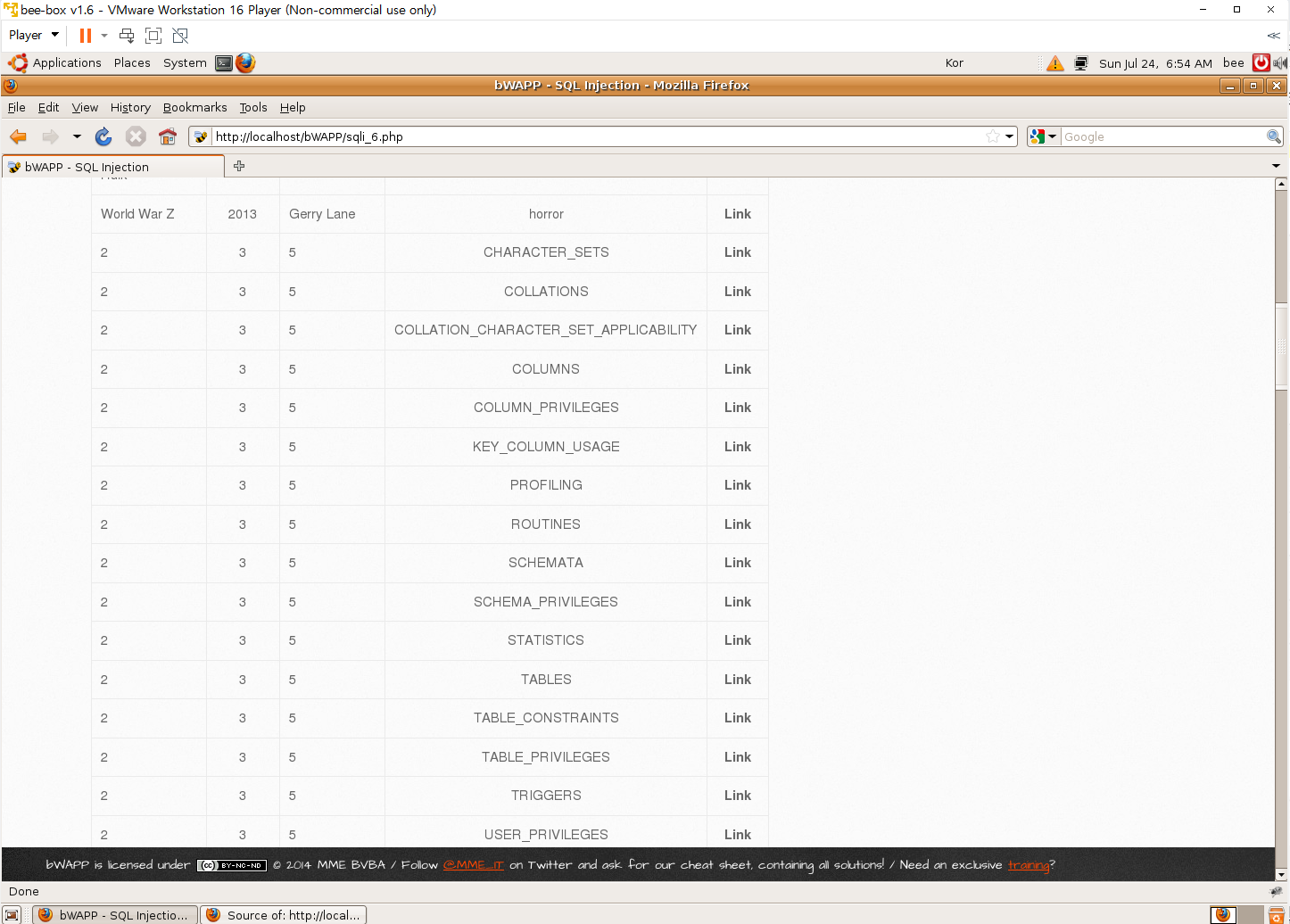Open the VMware Player menu dropdown

pos(34,35)
